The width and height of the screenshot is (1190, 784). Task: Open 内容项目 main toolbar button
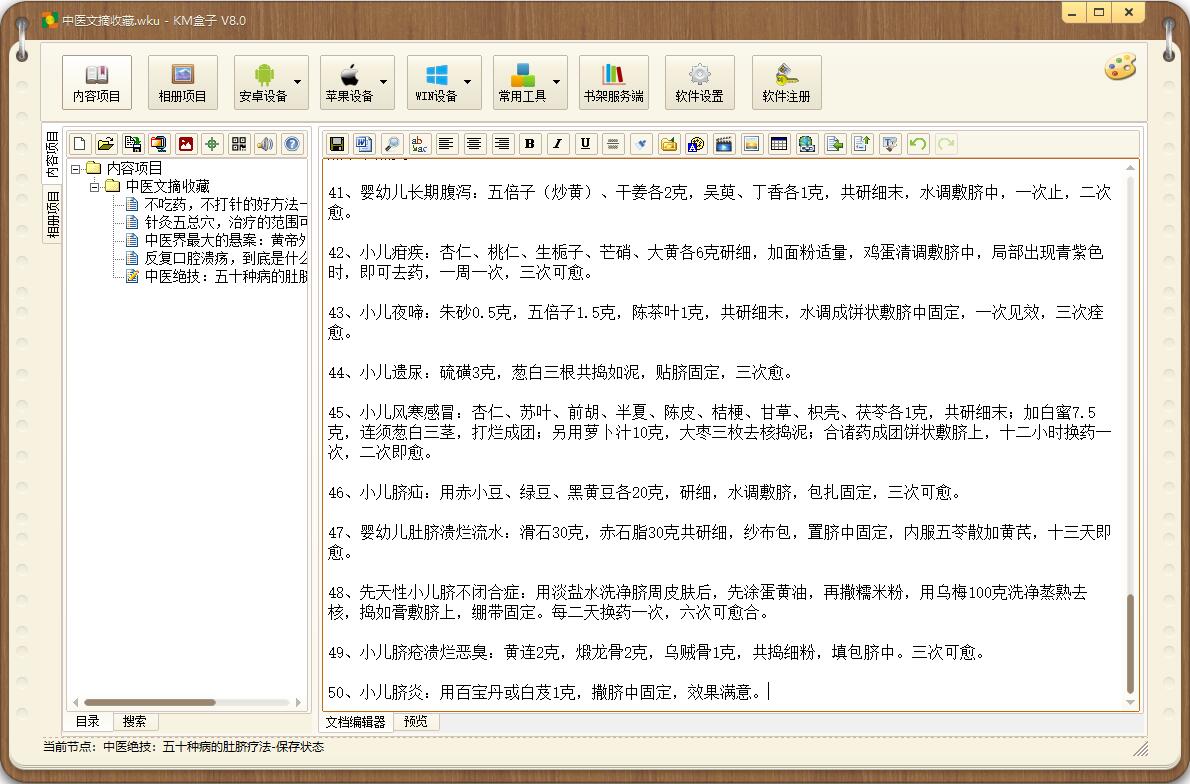[x=96, y=82]
